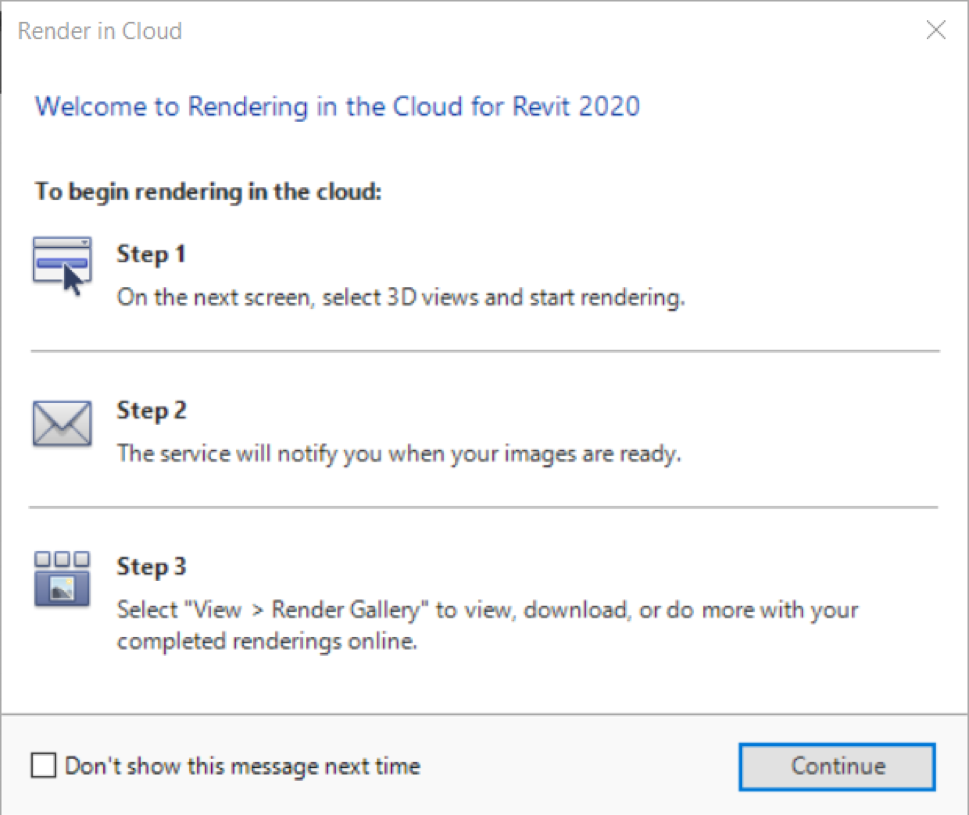This screenshot has height=815, width=969.
Task: Click 'select 3D views and start rendering' text
Action: click(503, 298)
